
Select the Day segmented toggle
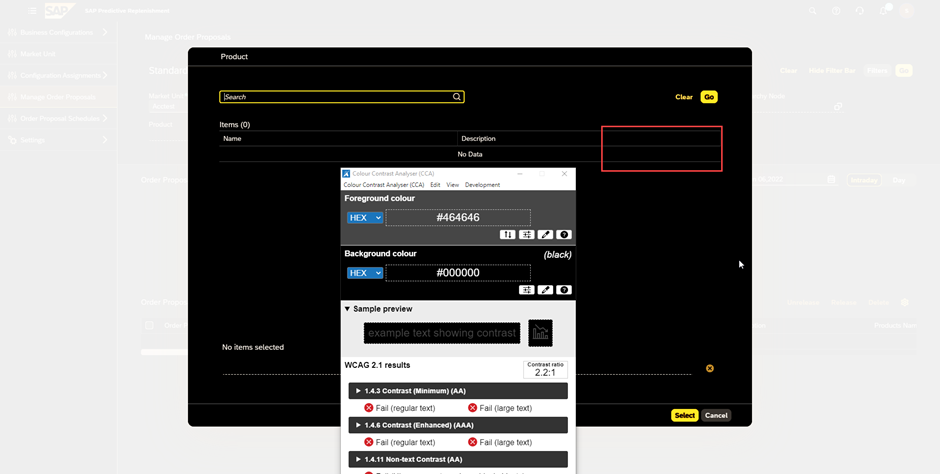point(899,180)
